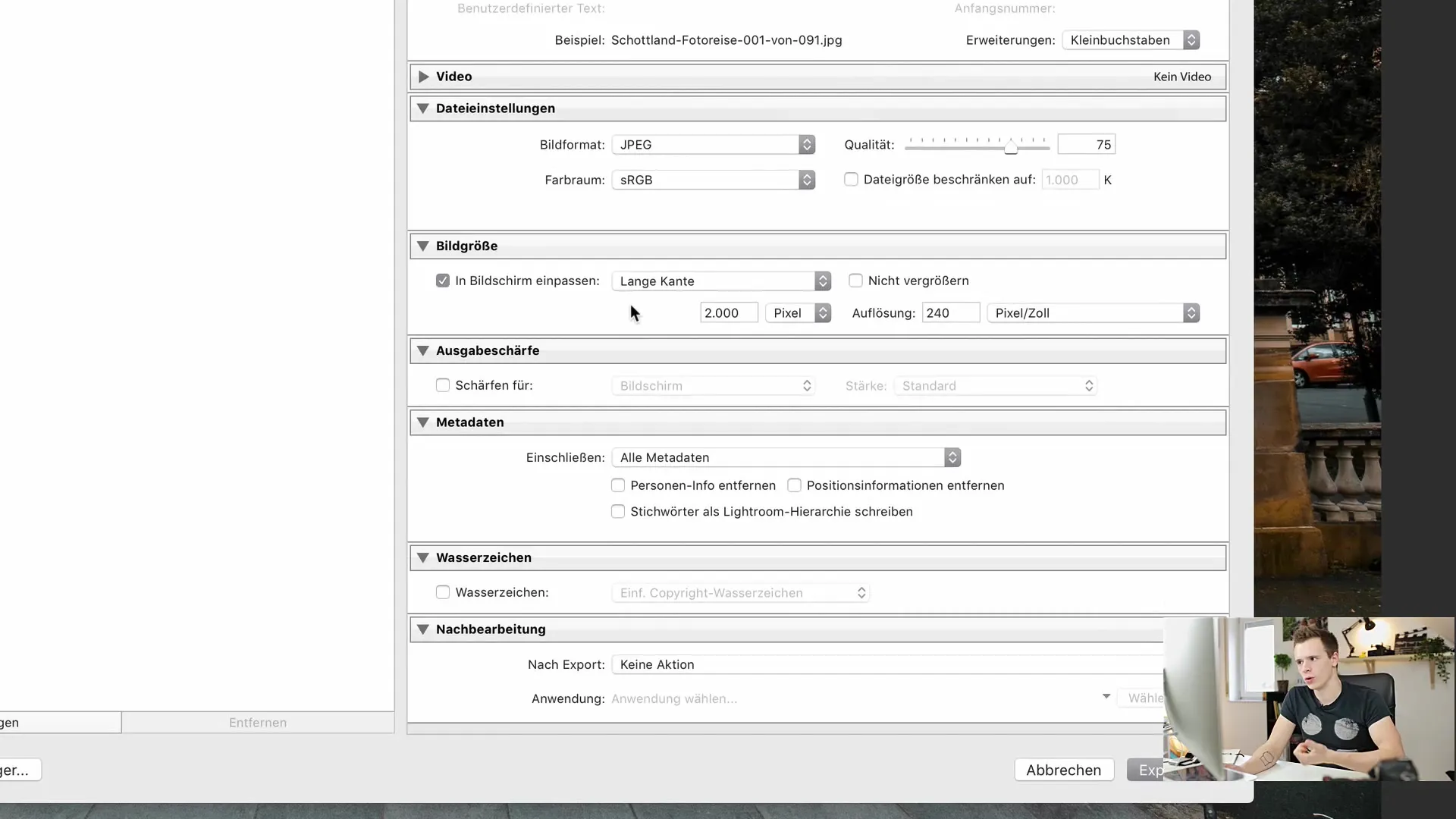The height and width of the screenshot is (819, 1456).
Task: Click the Abbrechen button
Action: [1064, 770]
